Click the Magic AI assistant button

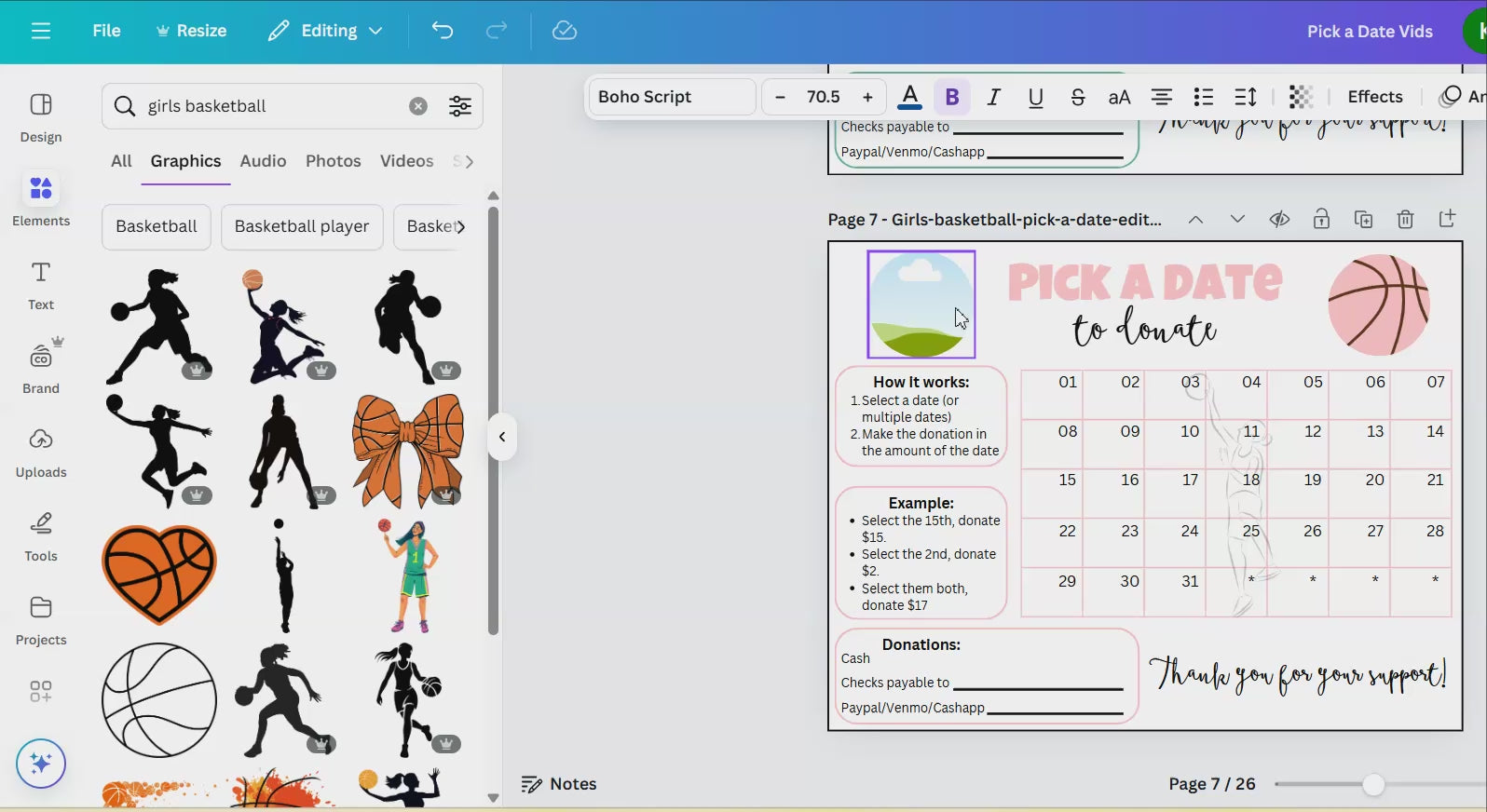[x=41, y=764]
